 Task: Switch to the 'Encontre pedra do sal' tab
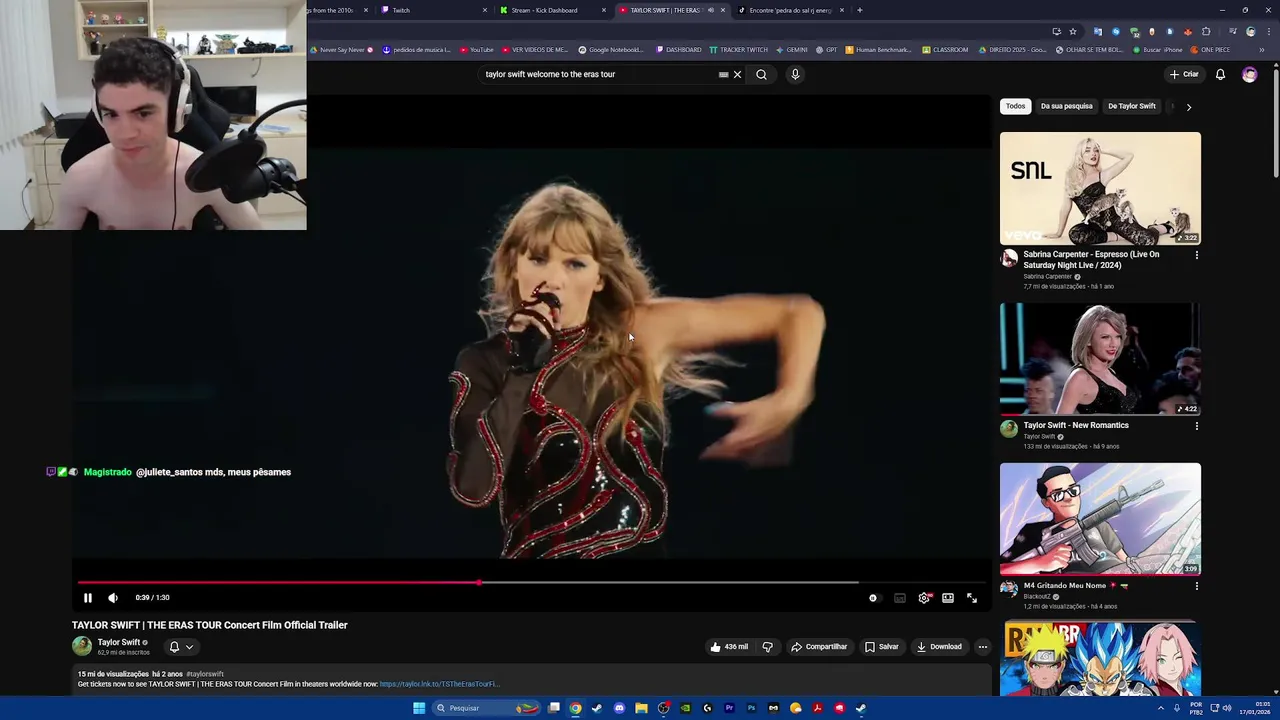tap(791, 10)
